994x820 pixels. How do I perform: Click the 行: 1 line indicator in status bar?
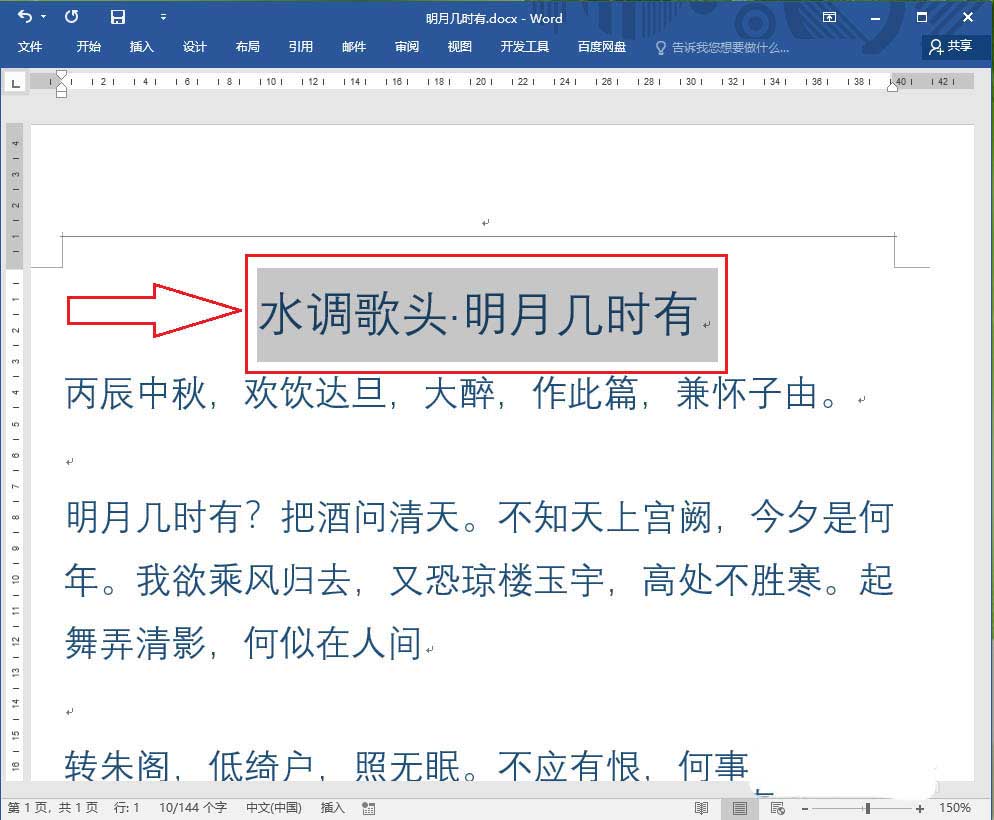click(126, 807)
